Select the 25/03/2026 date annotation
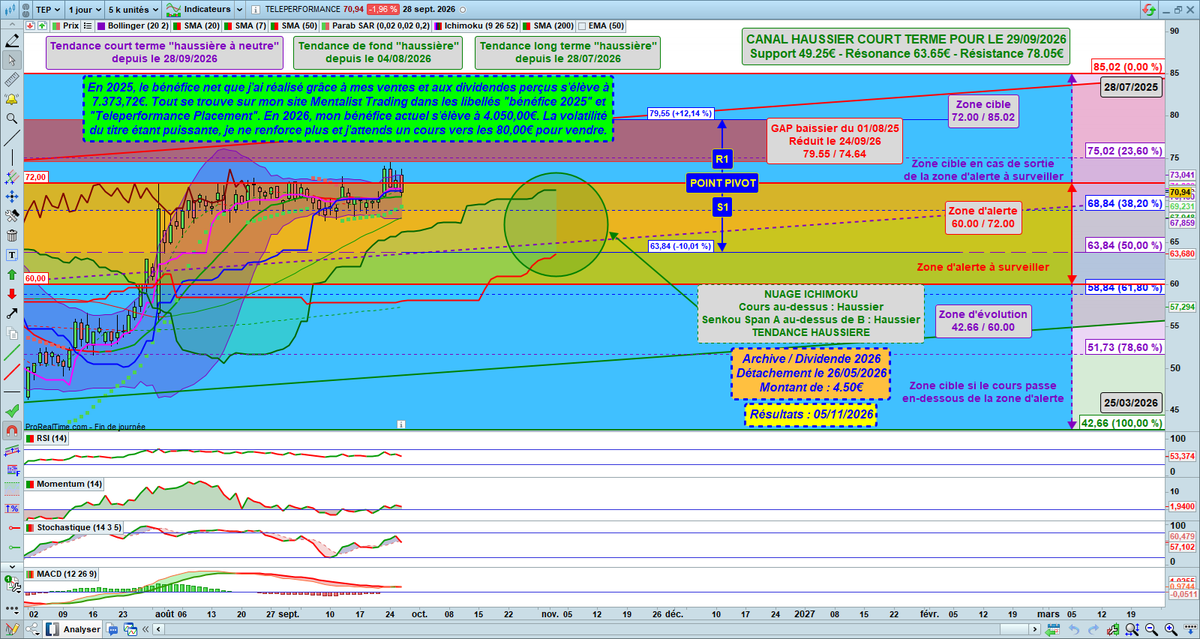The image size is (1200, 639). [x=1129, y=402]
